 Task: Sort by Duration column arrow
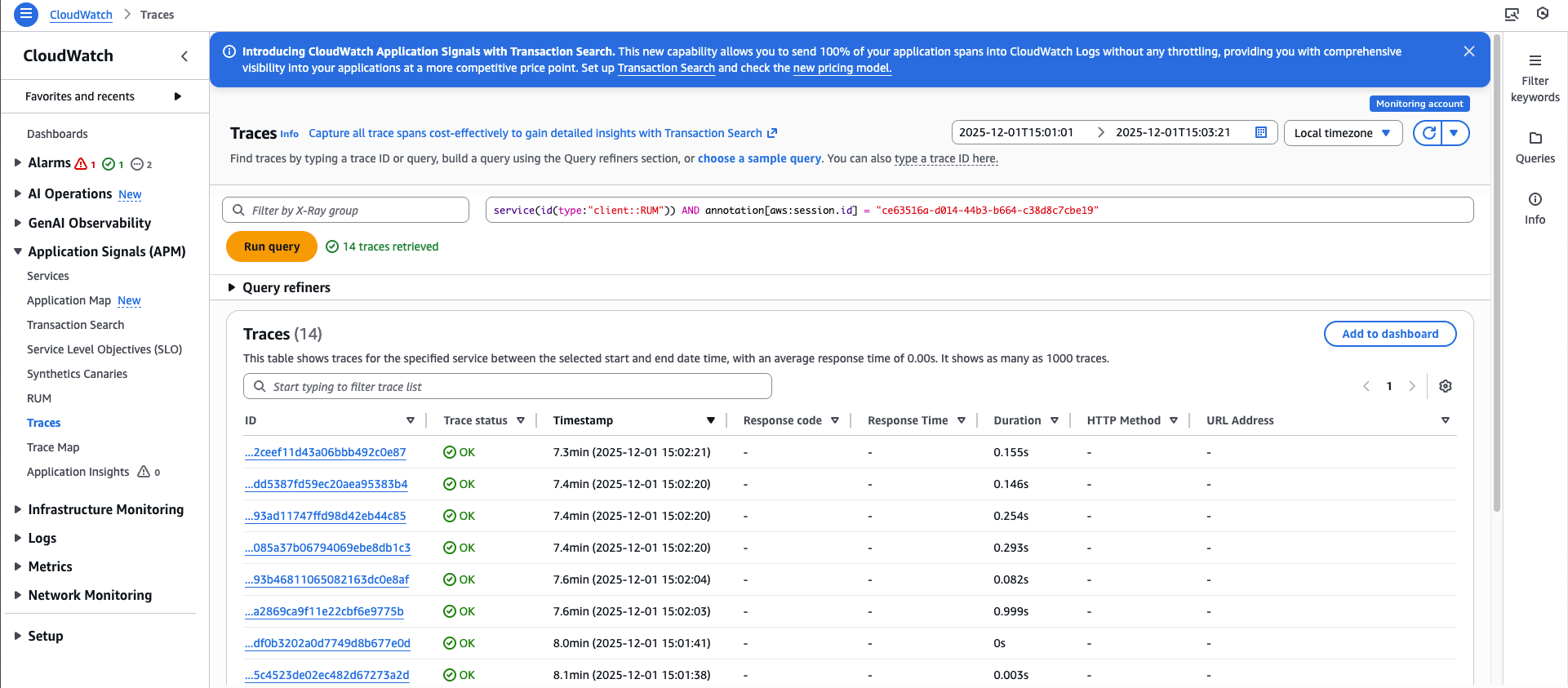[x=1055, y=420]
